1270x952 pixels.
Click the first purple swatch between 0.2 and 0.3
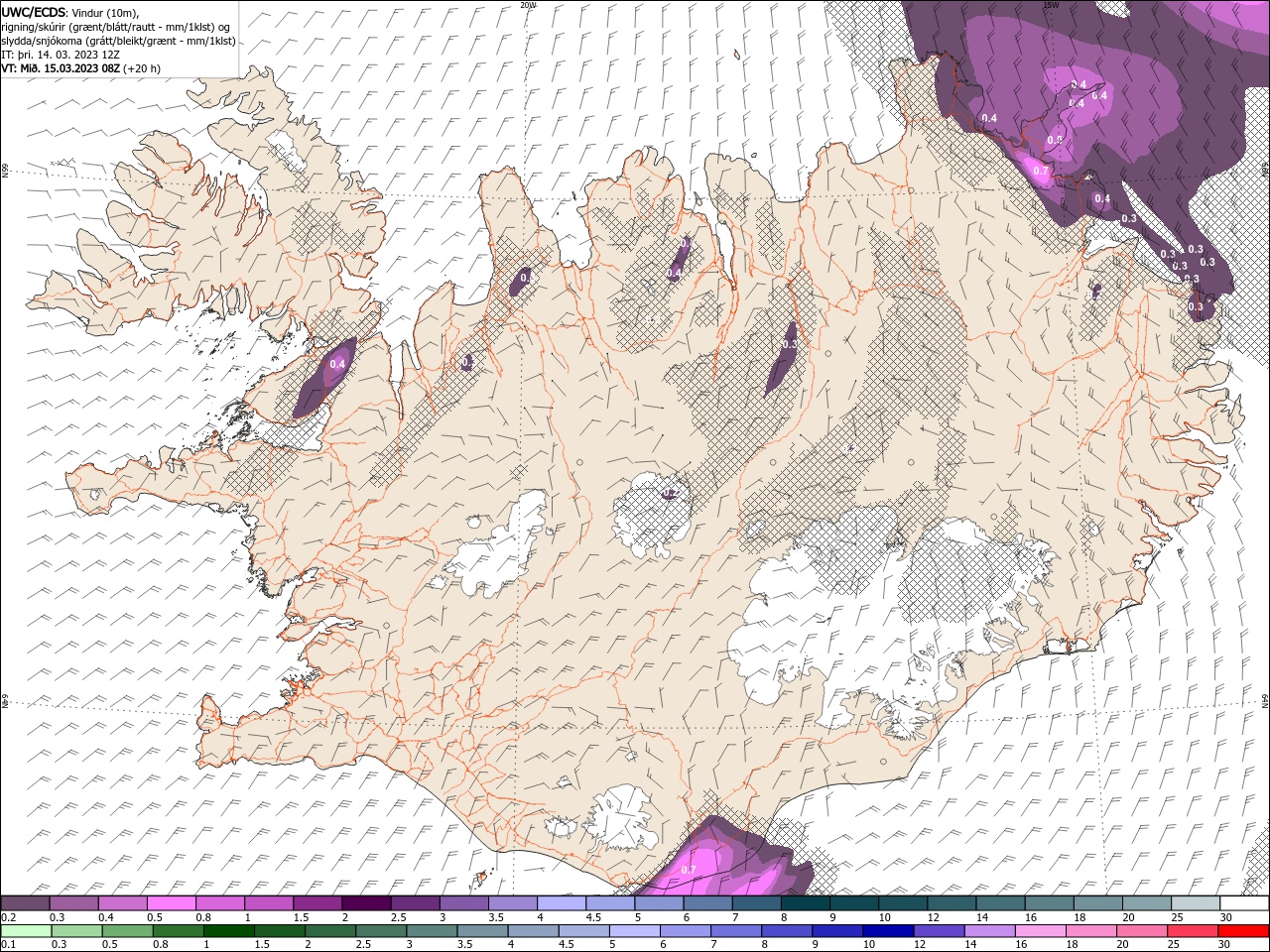pyautogui.click(x=26, y=903)
